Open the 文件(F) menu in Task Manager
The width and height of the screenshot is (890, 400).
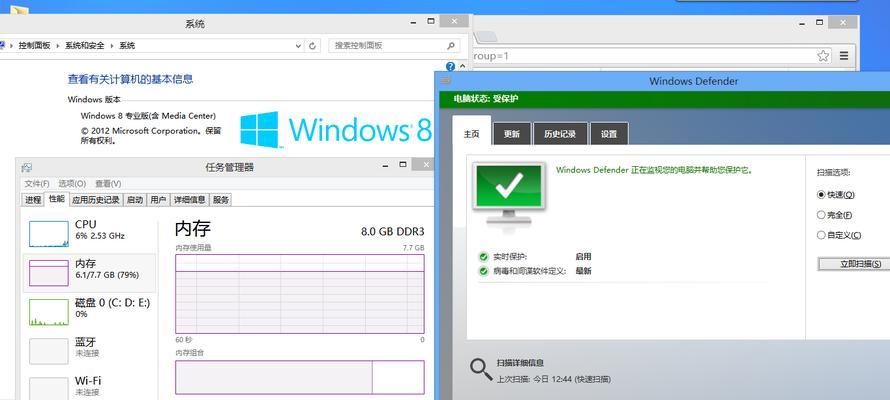coord(37,184)
